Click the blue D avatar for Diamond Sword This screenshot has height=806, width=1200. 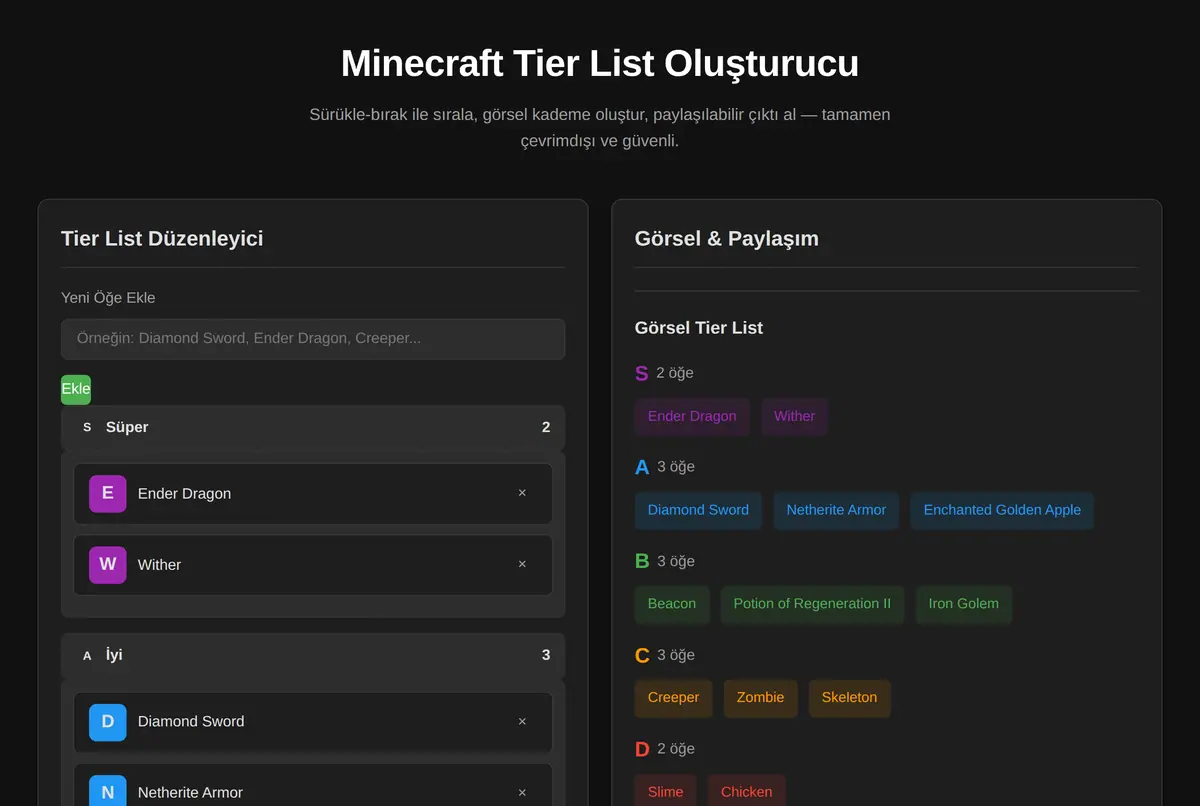(x=108, y=721)
